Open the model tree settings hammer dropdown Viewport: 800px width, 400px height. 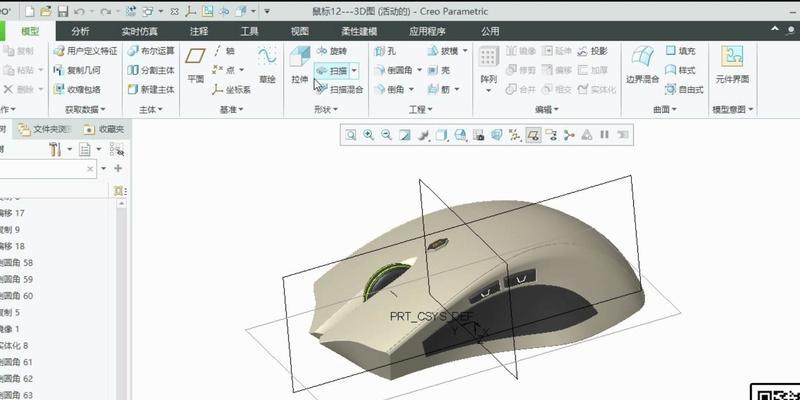point(70,149)
